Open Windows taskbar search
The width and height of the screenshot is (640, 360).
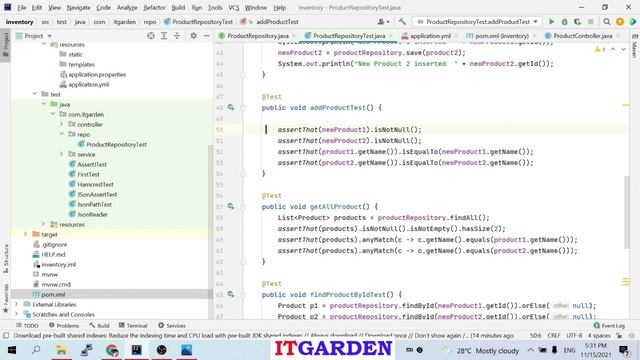click(36, 350)
